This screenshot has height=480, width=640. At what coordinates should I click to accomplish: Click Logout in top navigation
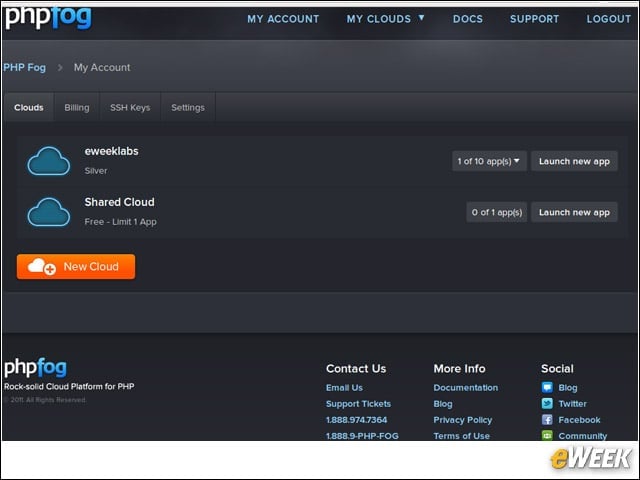609,19
